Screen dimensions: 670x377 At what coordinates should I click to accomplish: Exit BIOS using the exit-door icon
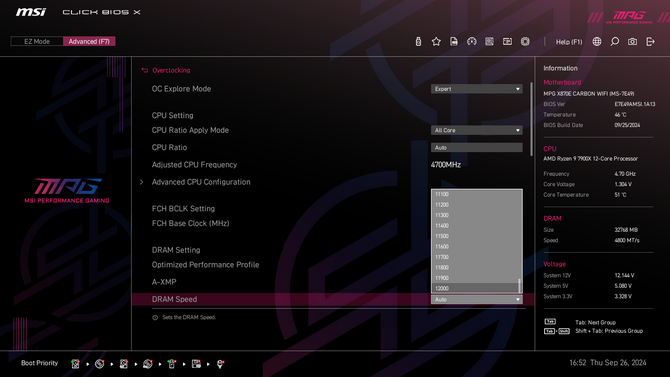pyautogui.click(x=650, y=41)
